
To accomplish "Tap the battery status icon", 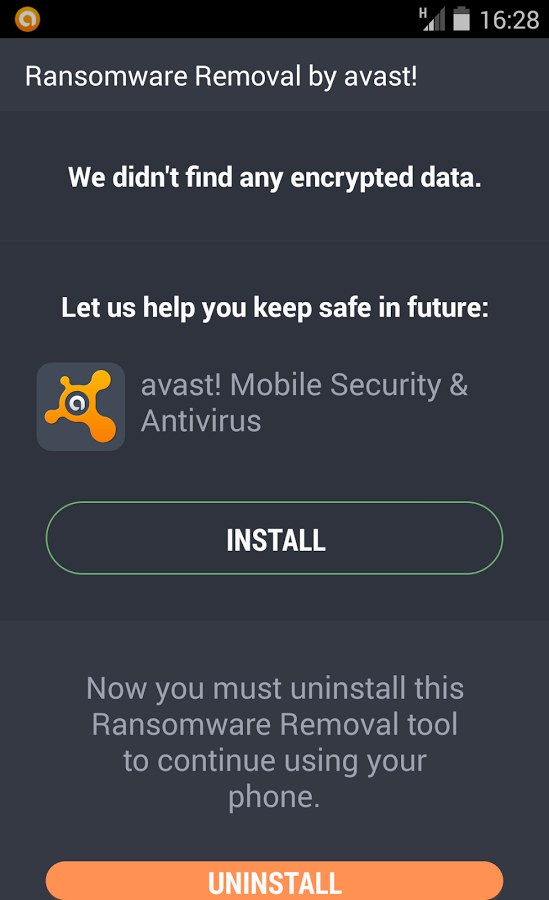I will click(x=461, y=19).
